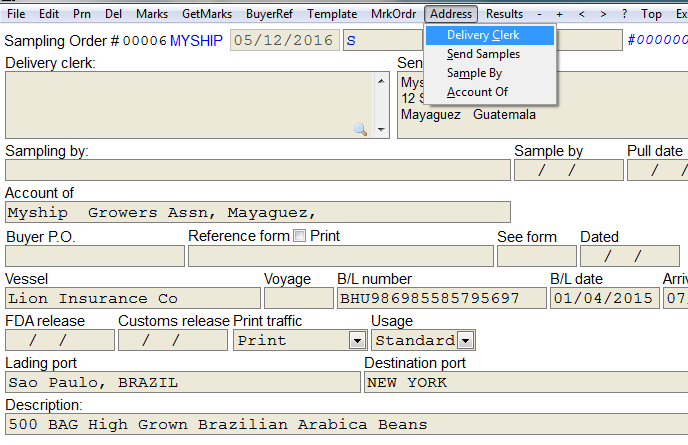The height and width of the screenshot is (445, 688).
Task: Click the Sampling by input field
Action: pos(258,170)
